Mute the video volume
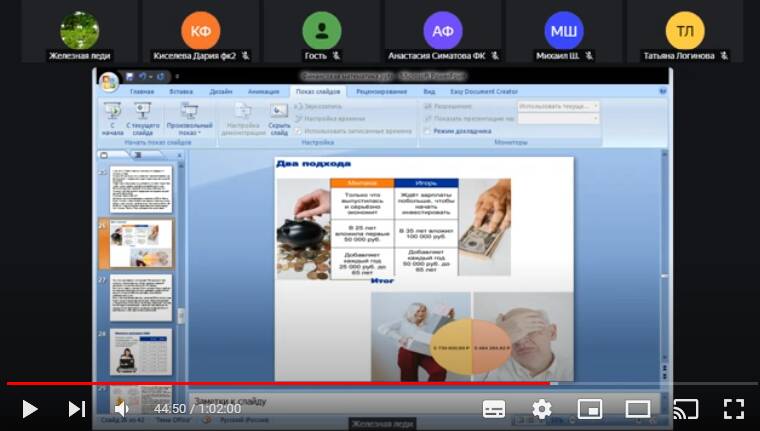The width and height of the screenshot is (760, 431). point(122,409)
